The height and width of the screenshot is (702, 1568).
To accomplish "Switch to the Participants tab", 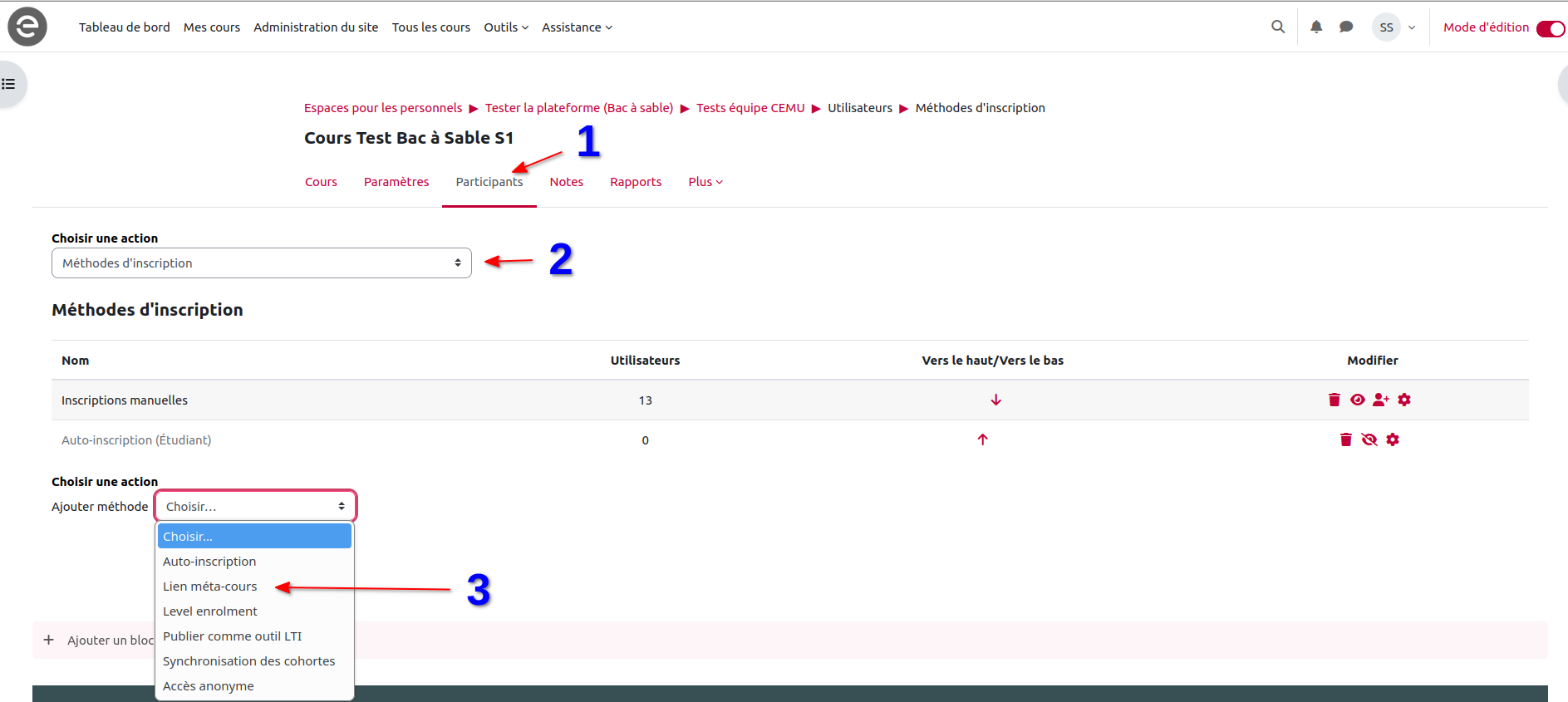I will point(489,182).
